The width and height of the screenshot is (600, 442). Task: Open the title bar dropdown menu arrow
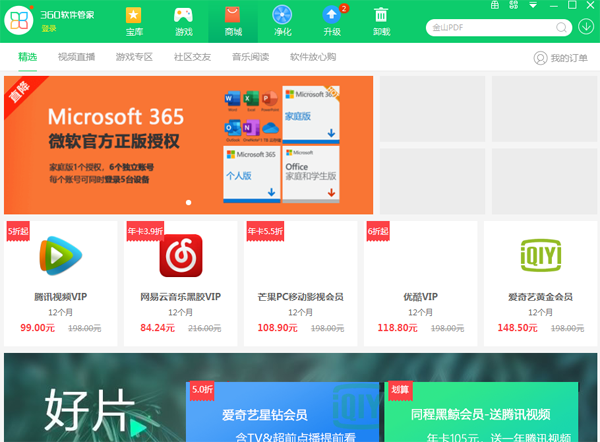533,5
